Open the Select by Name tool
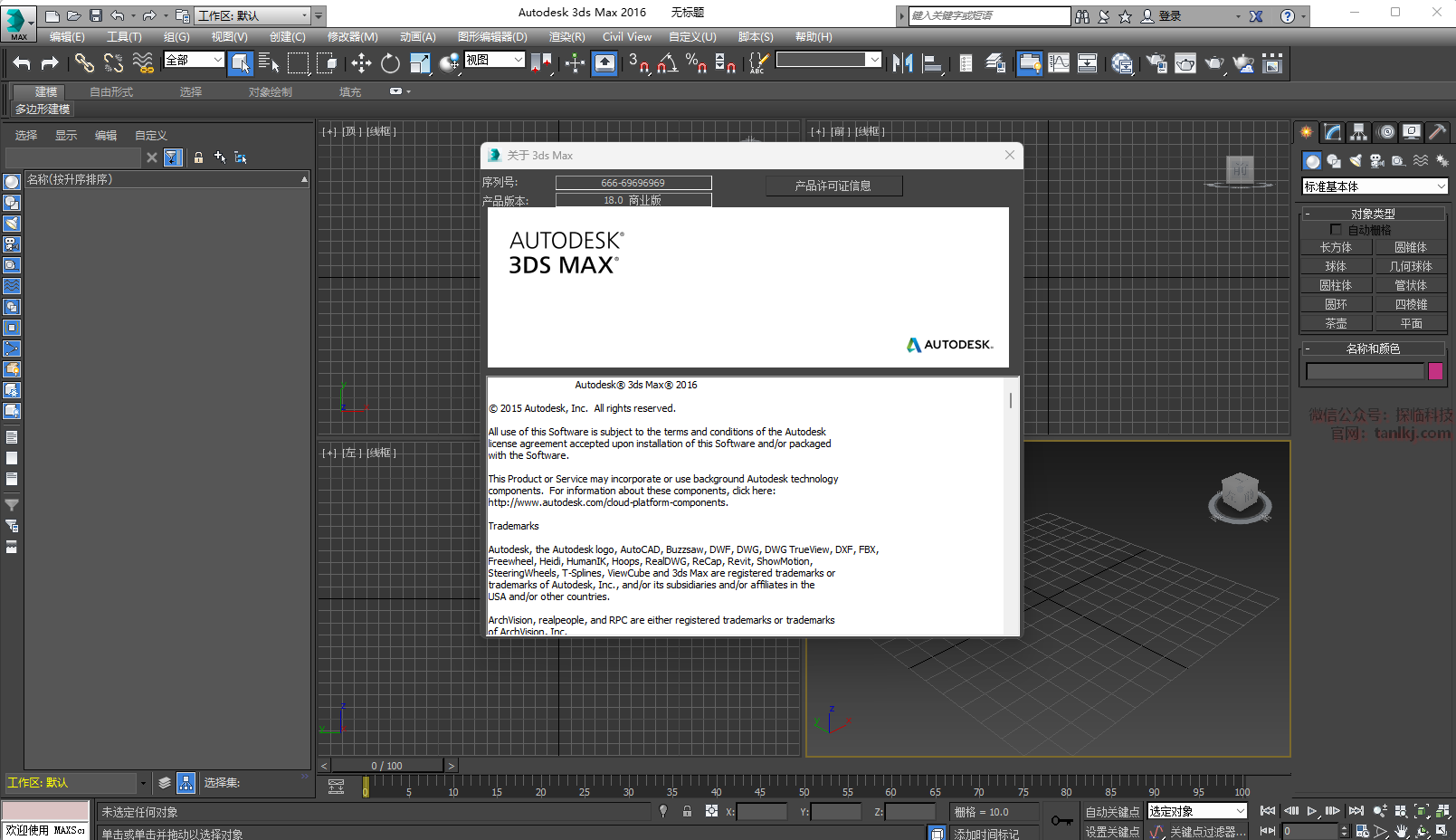The image size is (1456, 840). pos(269,63)
